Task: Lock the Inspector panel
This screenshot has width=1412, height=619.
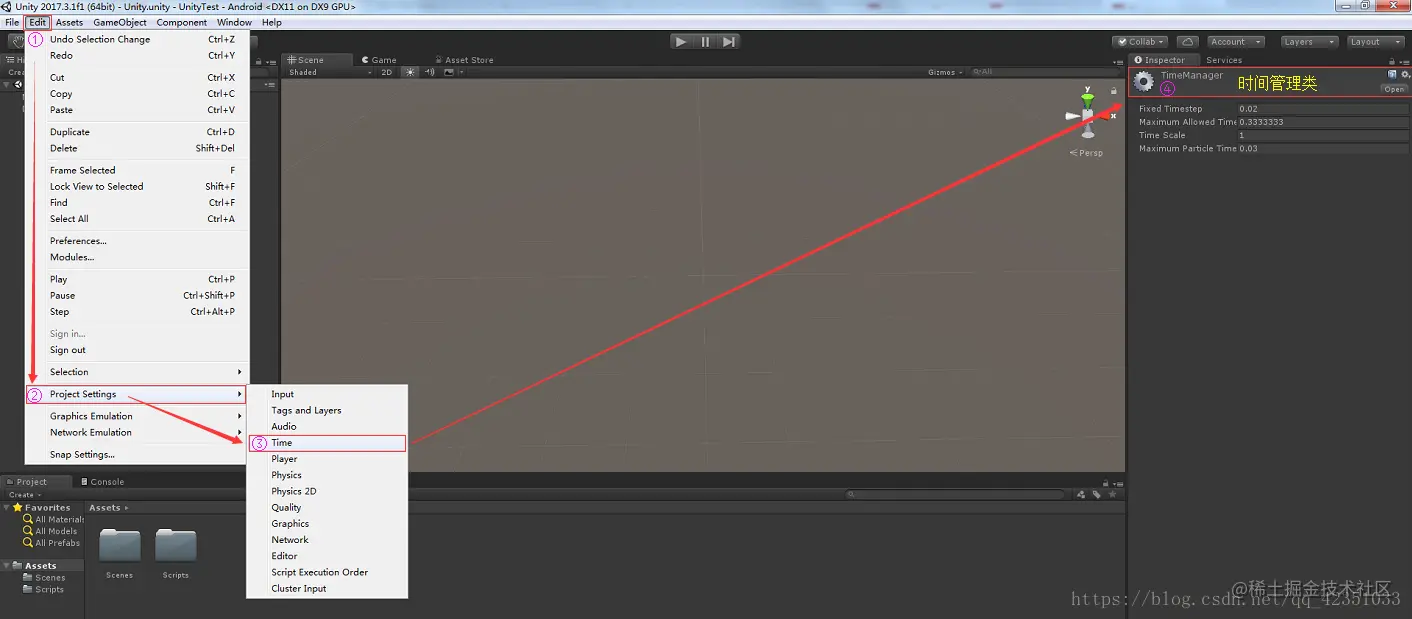Action: coord(1390,60)
